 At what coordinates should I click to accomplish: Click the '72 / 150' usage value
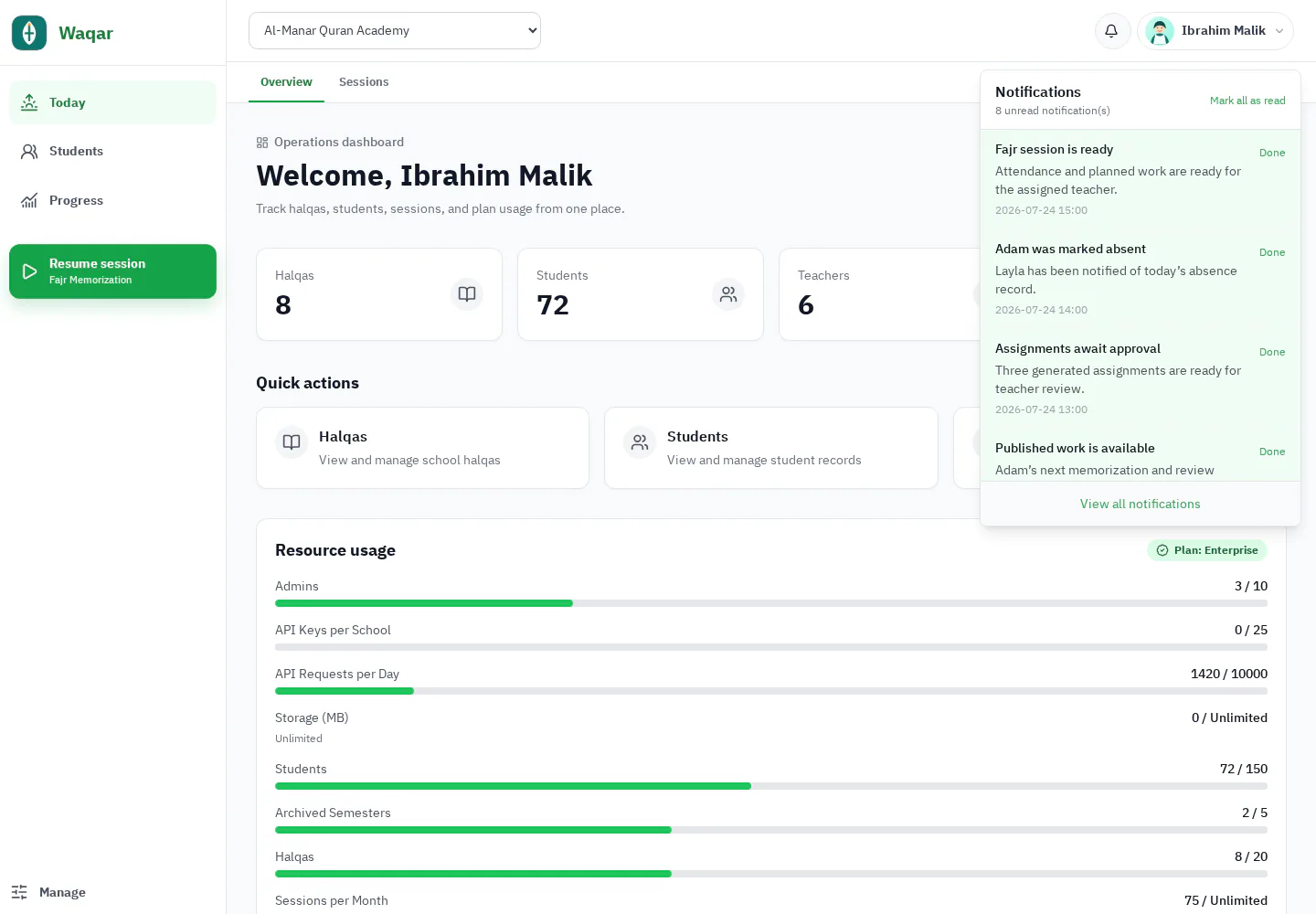[1244, 769]
